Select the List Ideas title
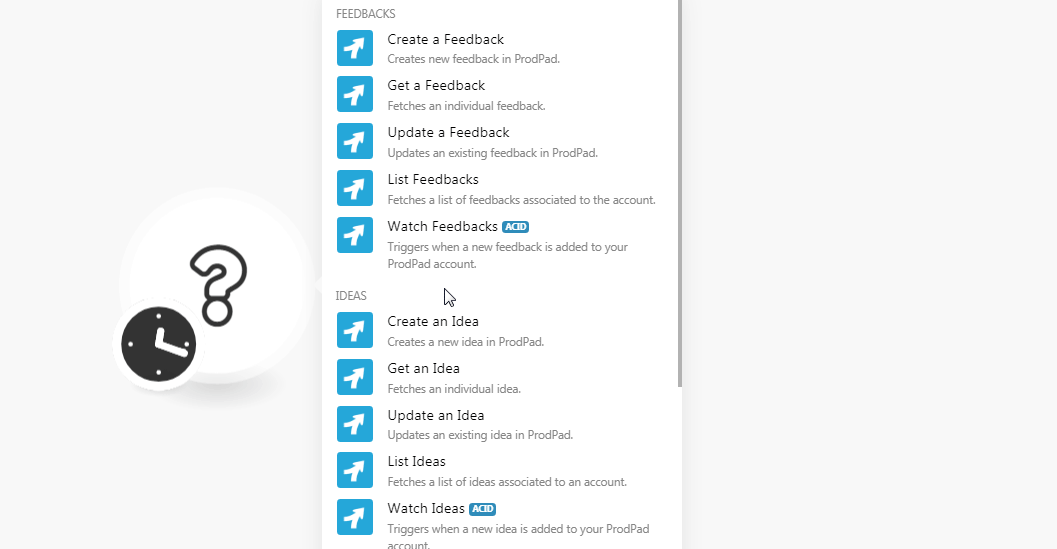This screenshot has width=1057, height=549. (416, 462)
